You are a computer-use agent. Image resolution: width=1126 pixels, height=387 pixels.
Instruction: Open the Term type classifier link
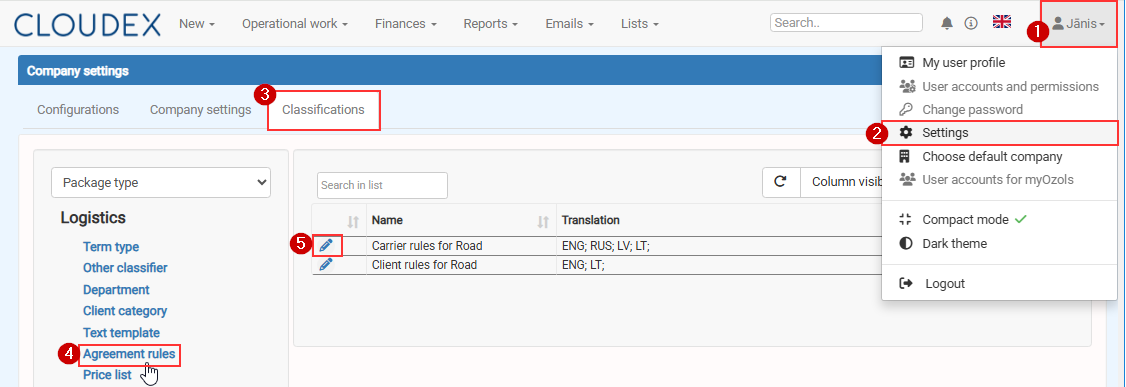click(111, 247)
